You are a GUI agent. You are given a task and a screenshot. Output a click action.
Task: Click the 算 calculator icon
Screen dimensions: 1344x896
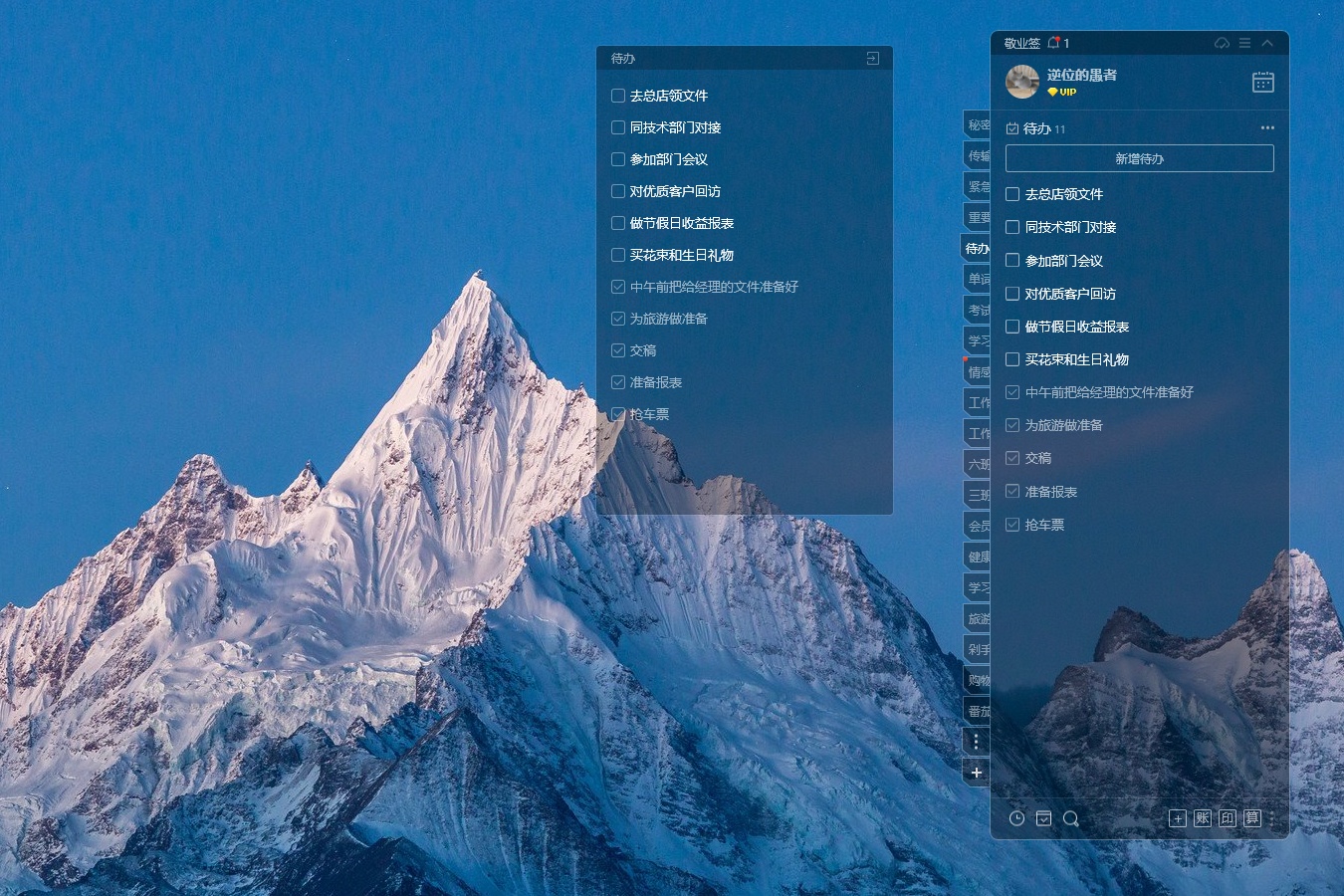point(1253,818)
